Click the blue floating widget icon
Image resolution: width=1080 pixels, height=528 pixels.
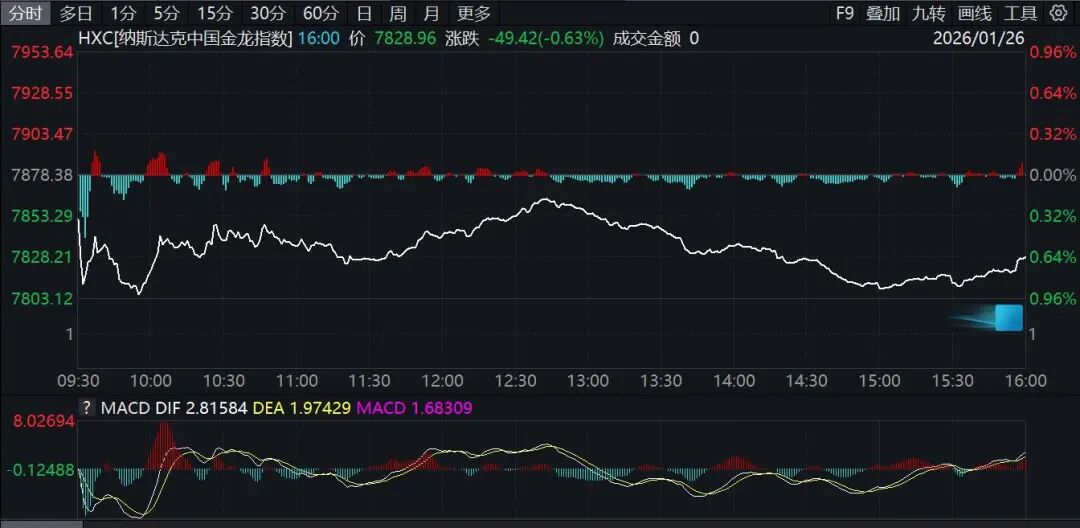click(x=1008, y=318)
